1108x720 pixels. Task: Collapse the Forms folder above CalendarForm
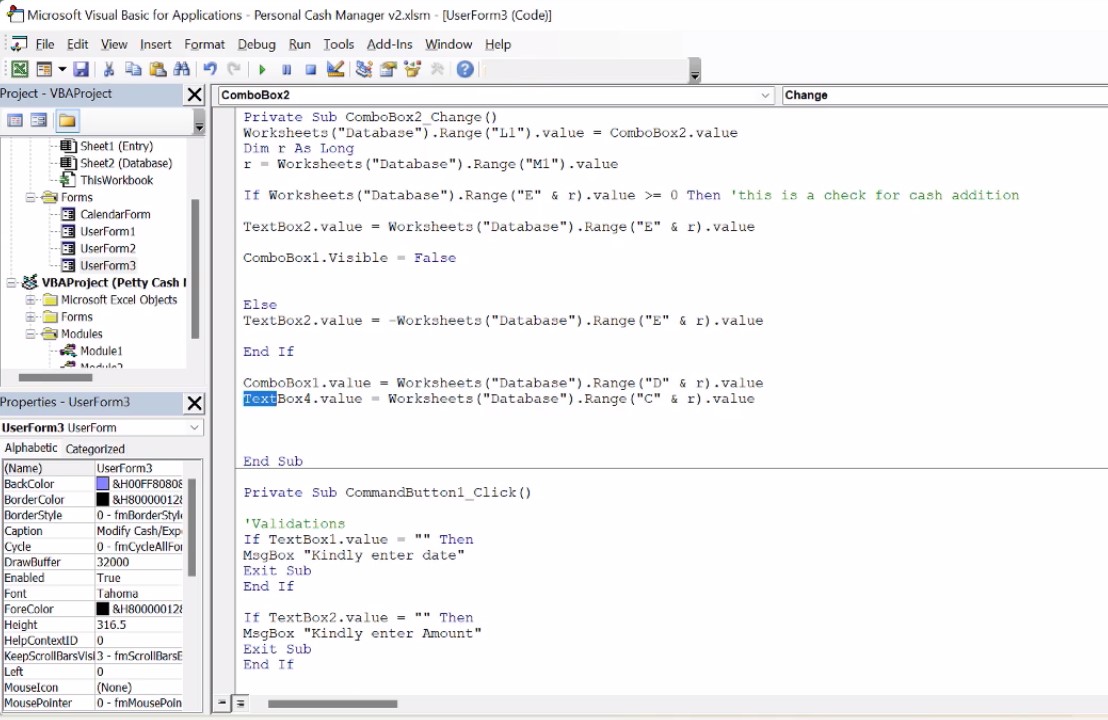(x=31, y=198)
